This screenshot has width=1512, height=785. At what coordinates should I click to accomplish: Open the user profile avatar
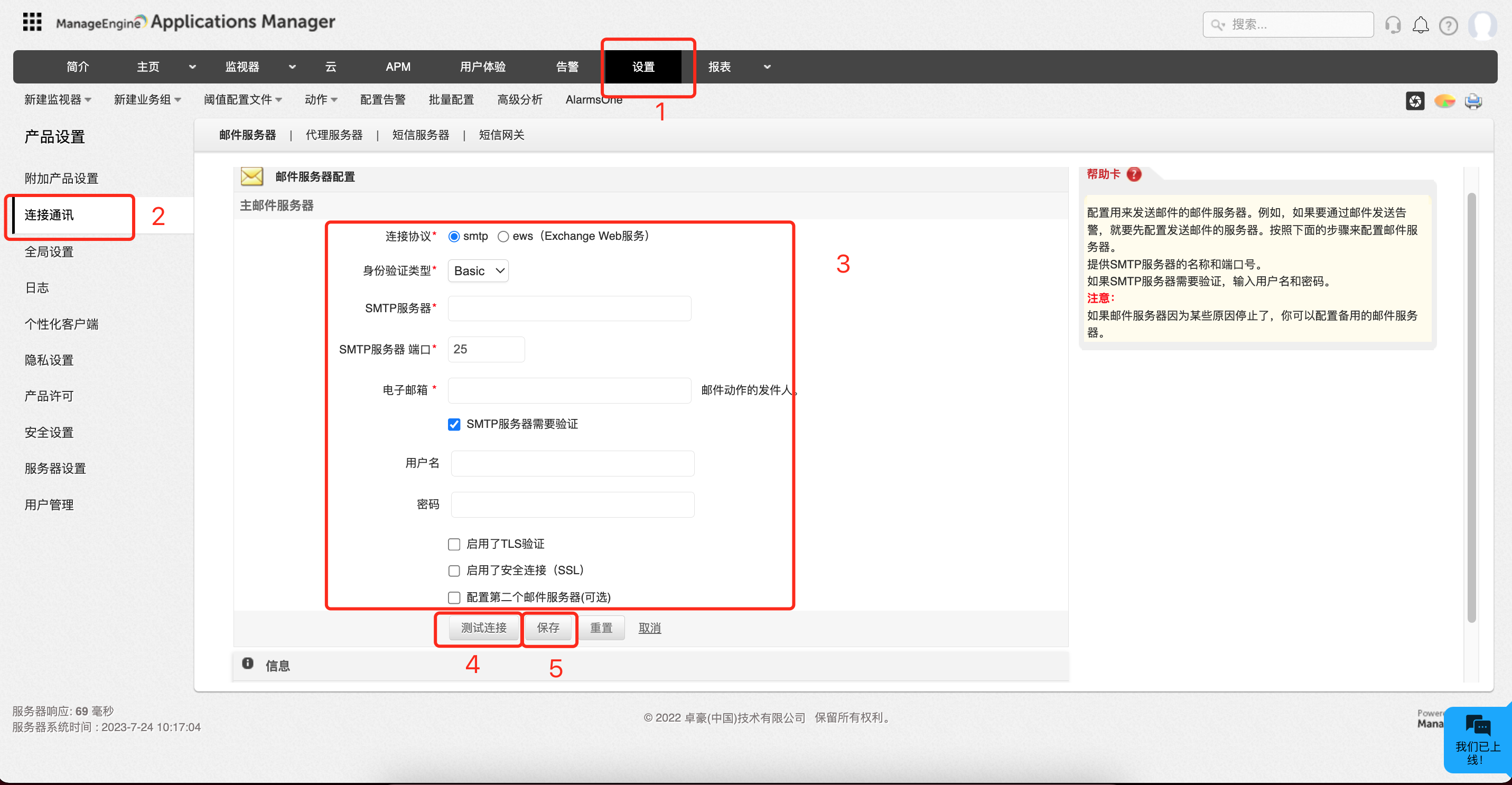click(x=1482, y=25)
